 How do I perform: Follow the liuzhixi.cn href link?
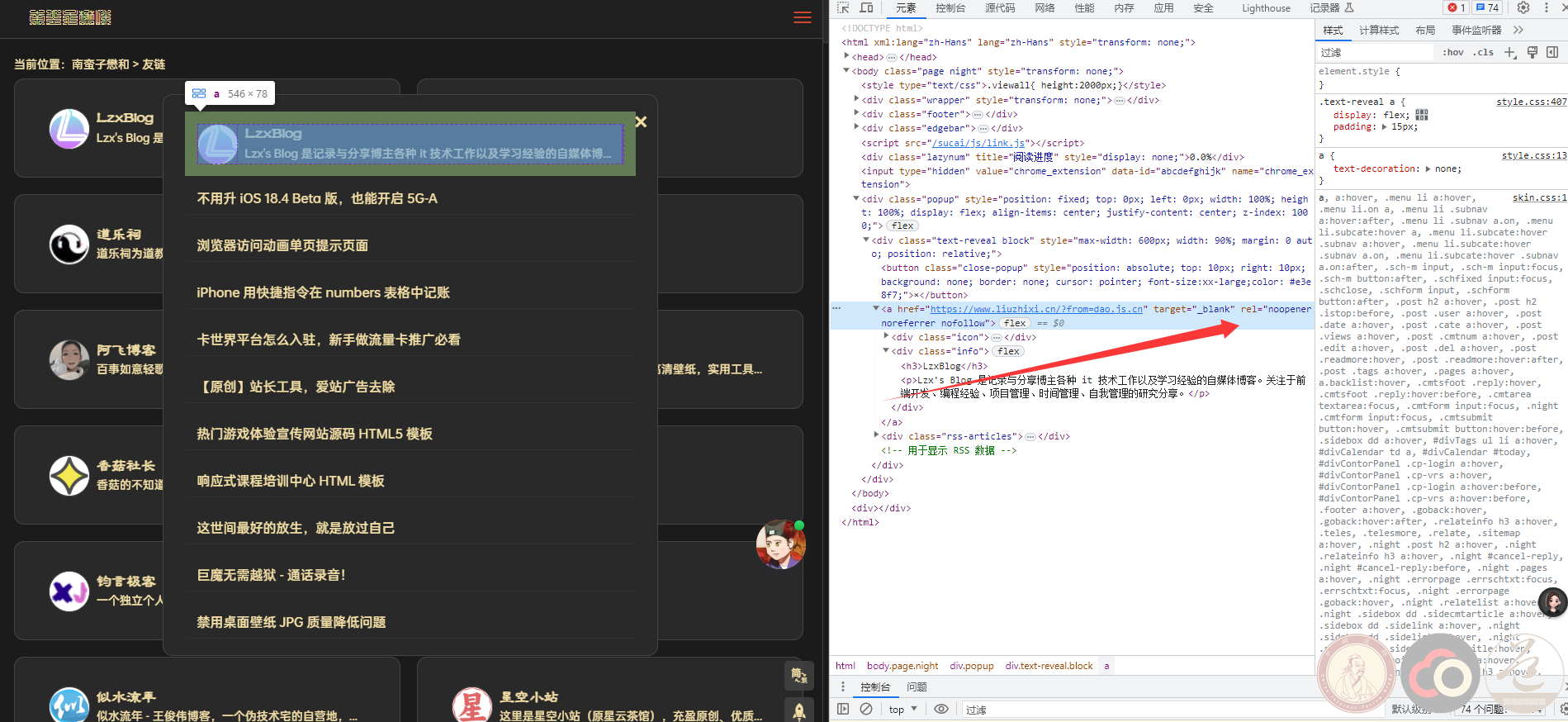pyautogui.click(x=1036, y=309)
